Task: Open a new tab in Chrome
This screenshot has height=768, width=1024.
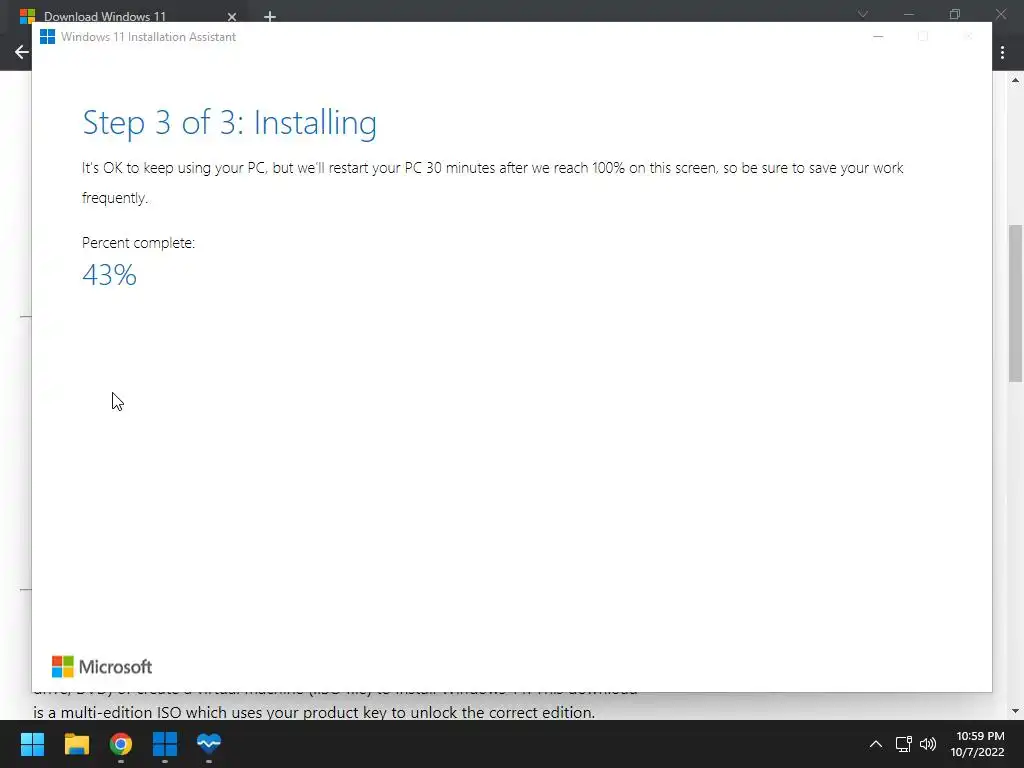Action: (270, 16)
